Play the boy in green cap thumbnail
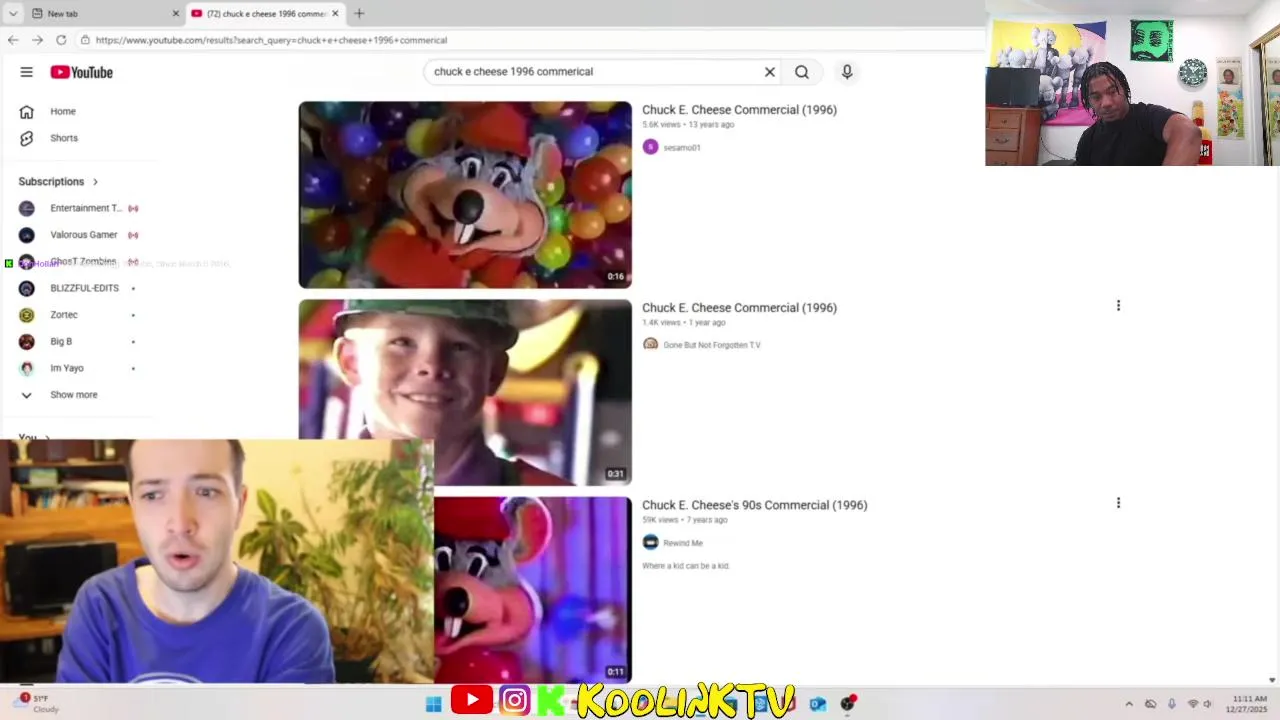Viewport: 1280px width, 720px height. click(x=465, y=392)
